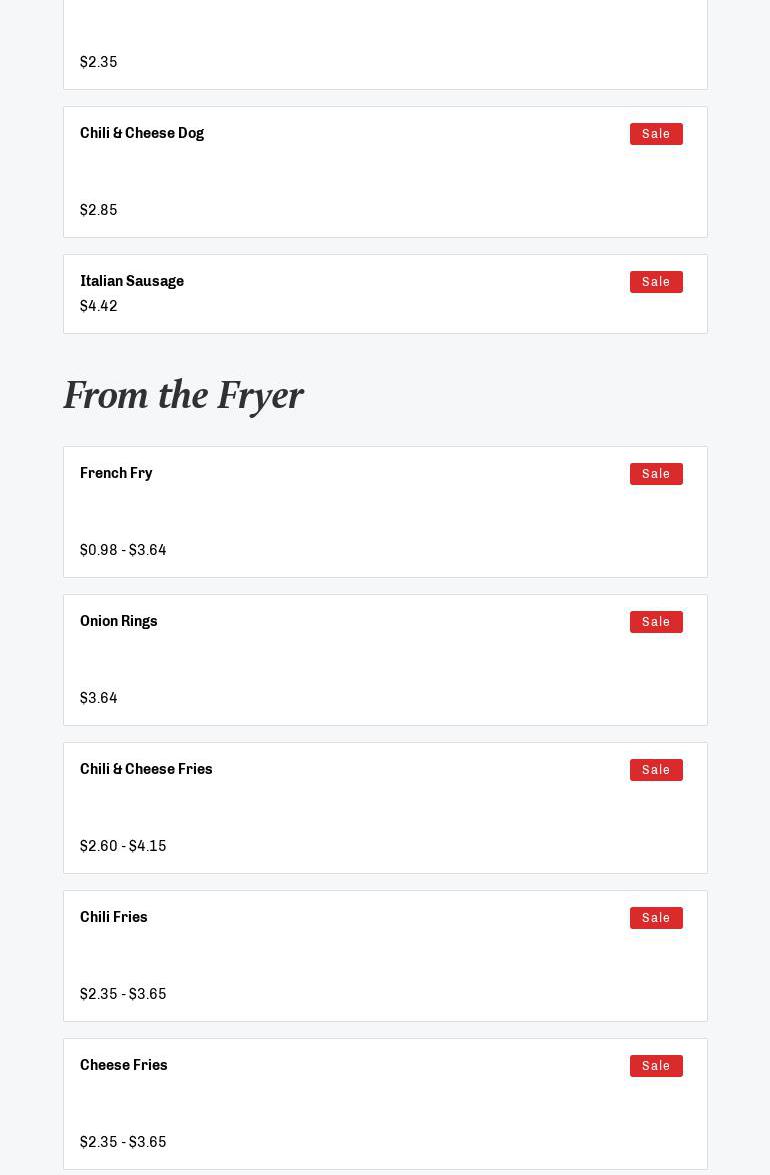The height and width of the screenshot is (1175, 770).
Task: Click the $2.60 - $4.15 price range
Action: coord(123,846)
